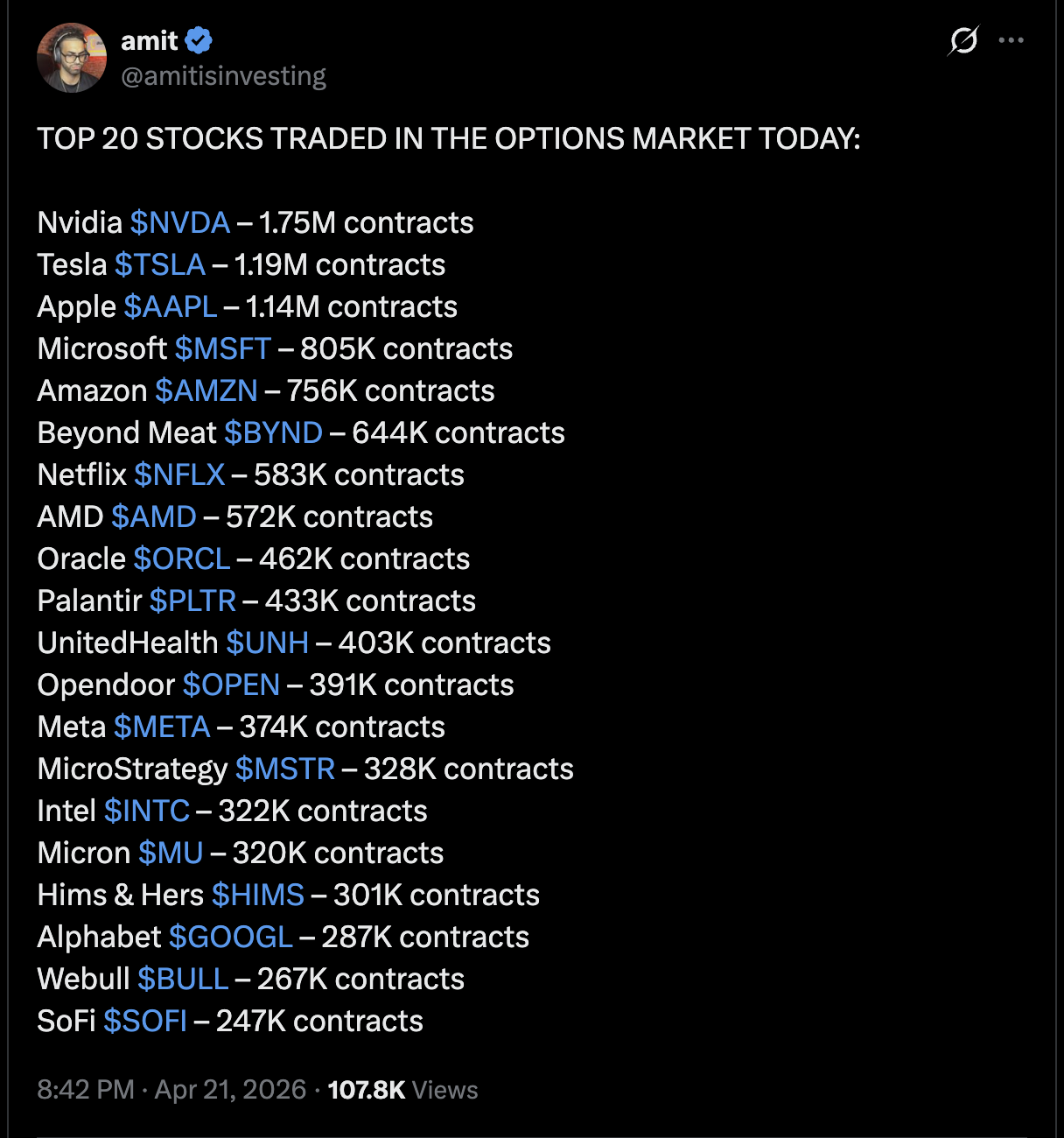Open the $NFLX cashtag
The height and width of the screenshot is (1138, 1064).
(179, 474)
